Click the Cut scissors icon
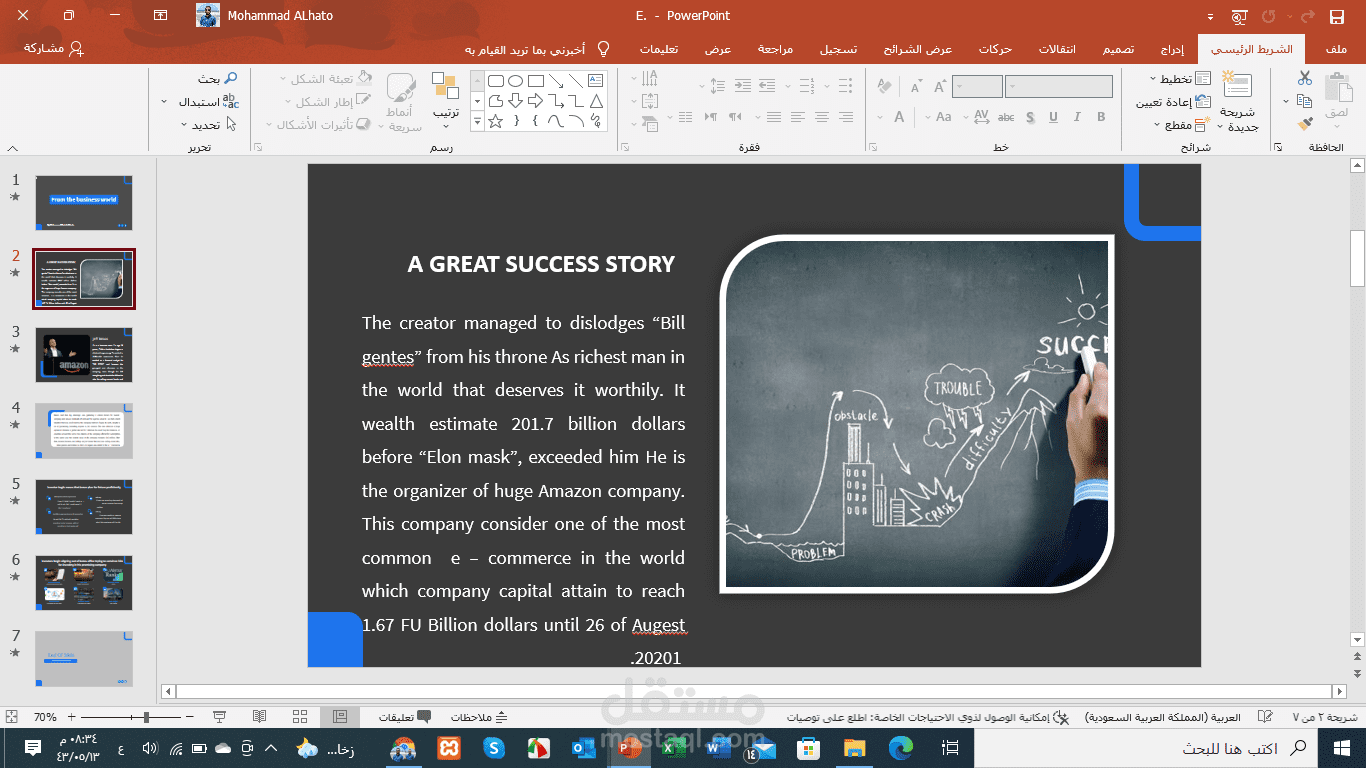The image size is (1366, 768). pos(1304,78)
